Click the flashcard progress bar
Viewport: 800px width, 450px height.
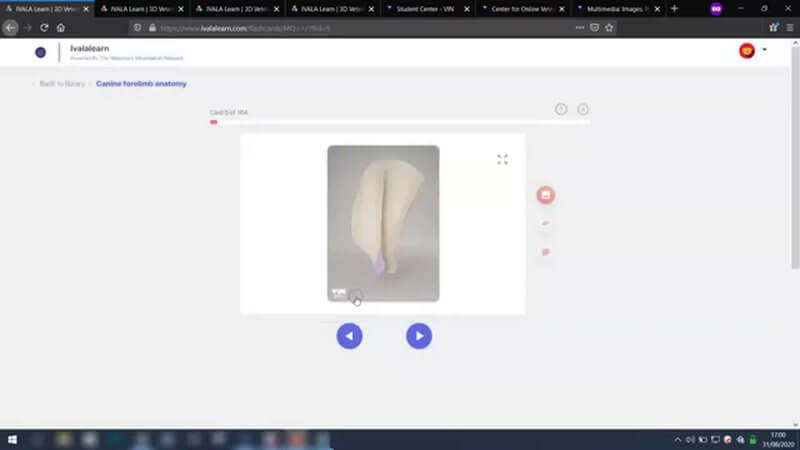pos(400,122)
